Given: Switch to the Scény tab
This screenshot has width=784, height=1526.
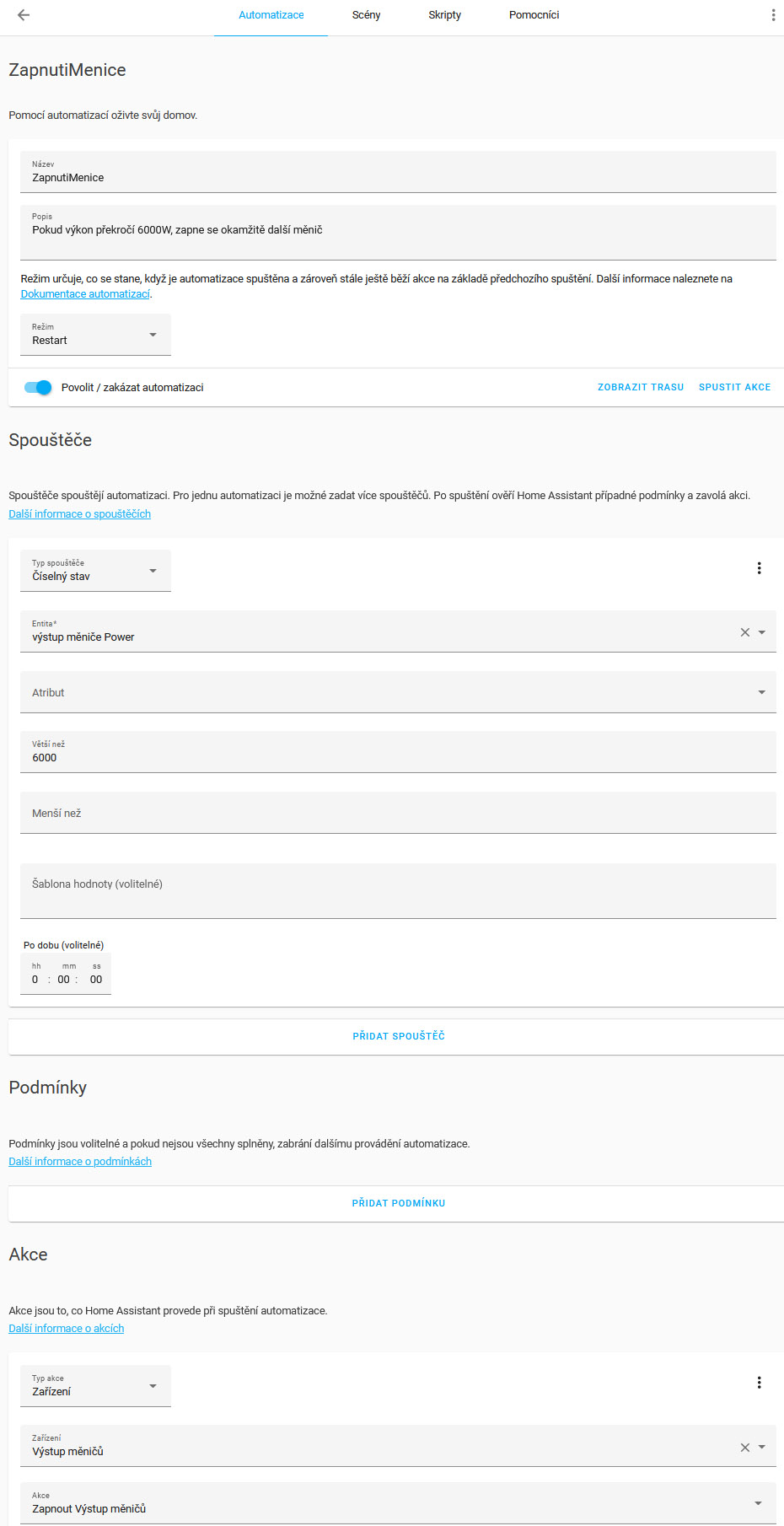Looking at the screenshot, I should point(366,15).
